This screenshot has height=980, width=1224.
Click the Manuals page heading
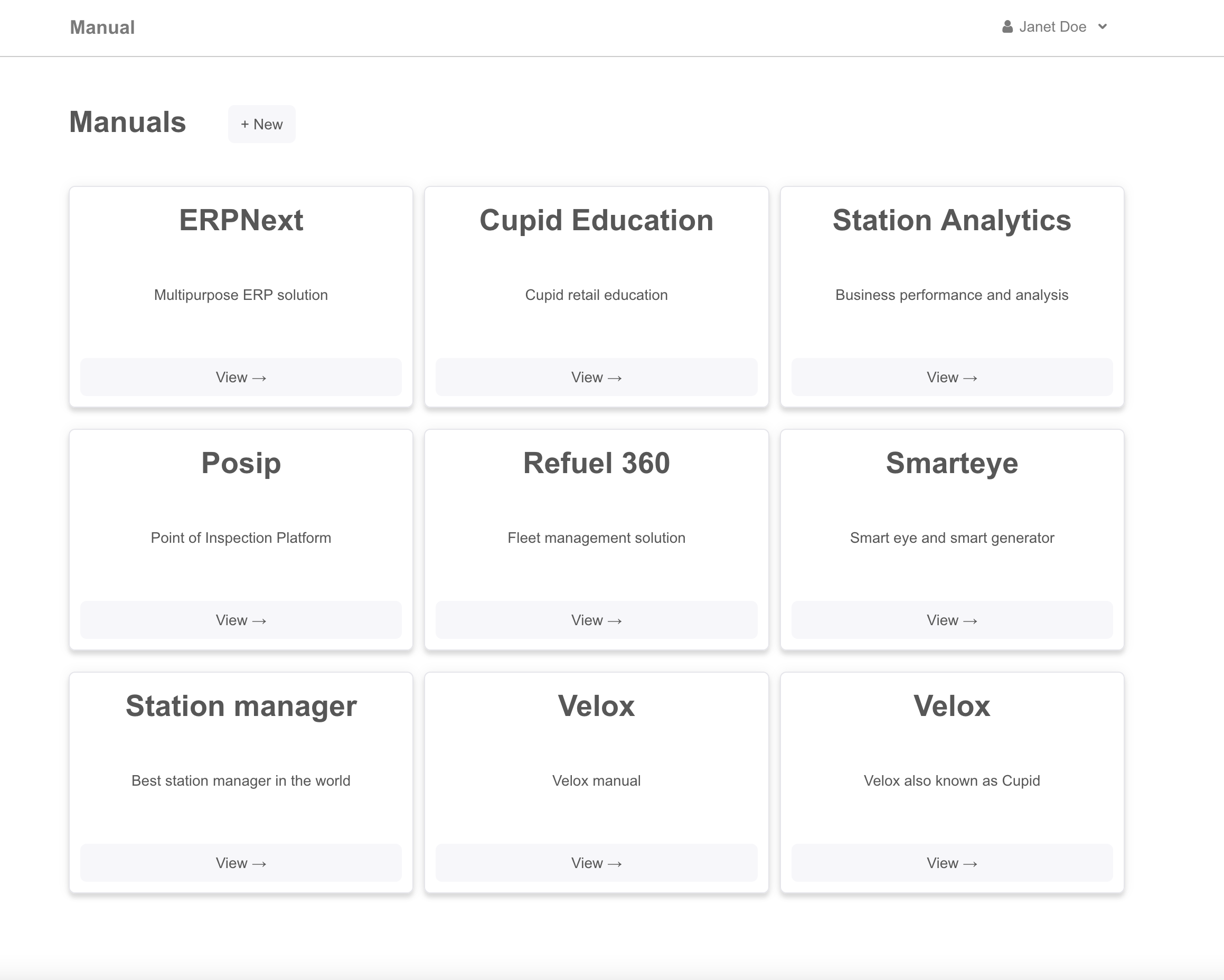127,122
